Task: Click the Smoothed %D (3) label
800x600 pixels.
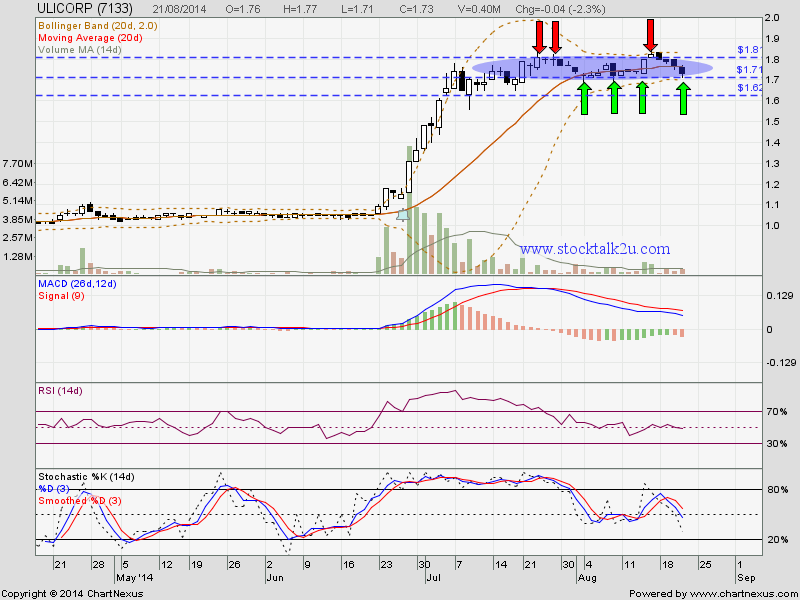Action: click(80, 501)
